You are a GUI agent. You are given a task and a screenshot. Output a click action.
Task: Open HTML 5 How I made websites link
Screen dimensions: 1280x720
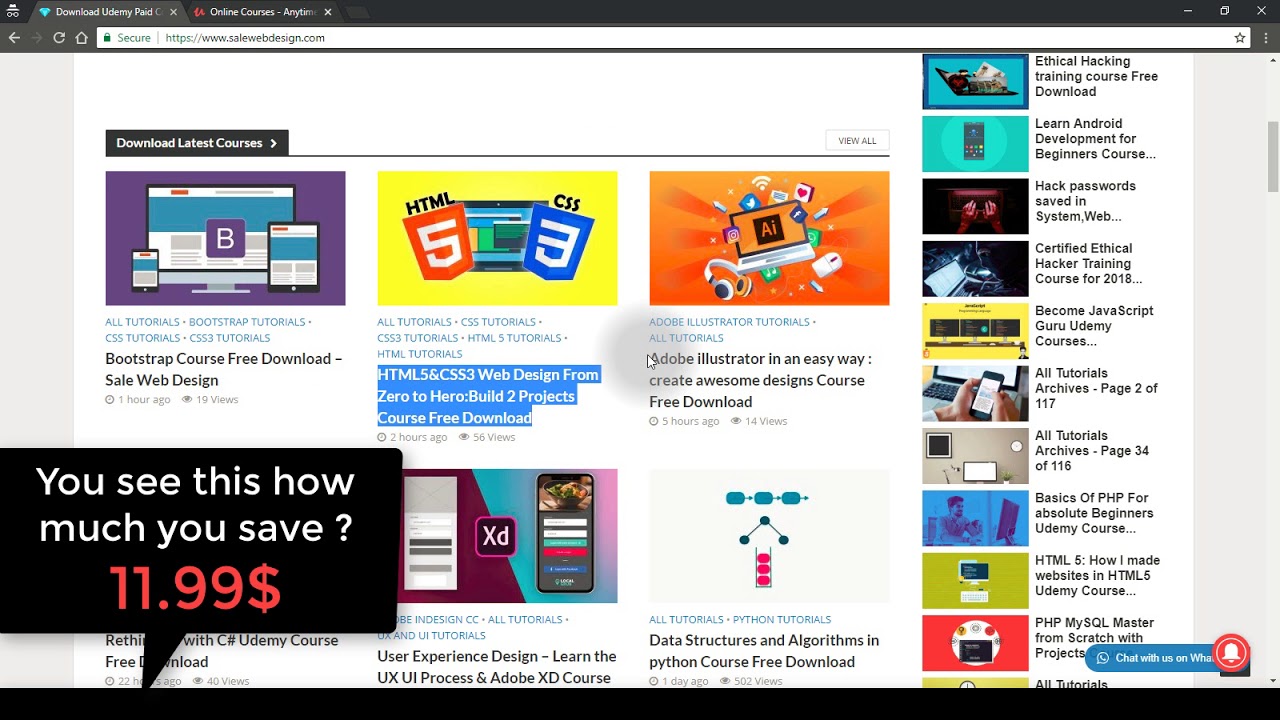[1097, 576]
